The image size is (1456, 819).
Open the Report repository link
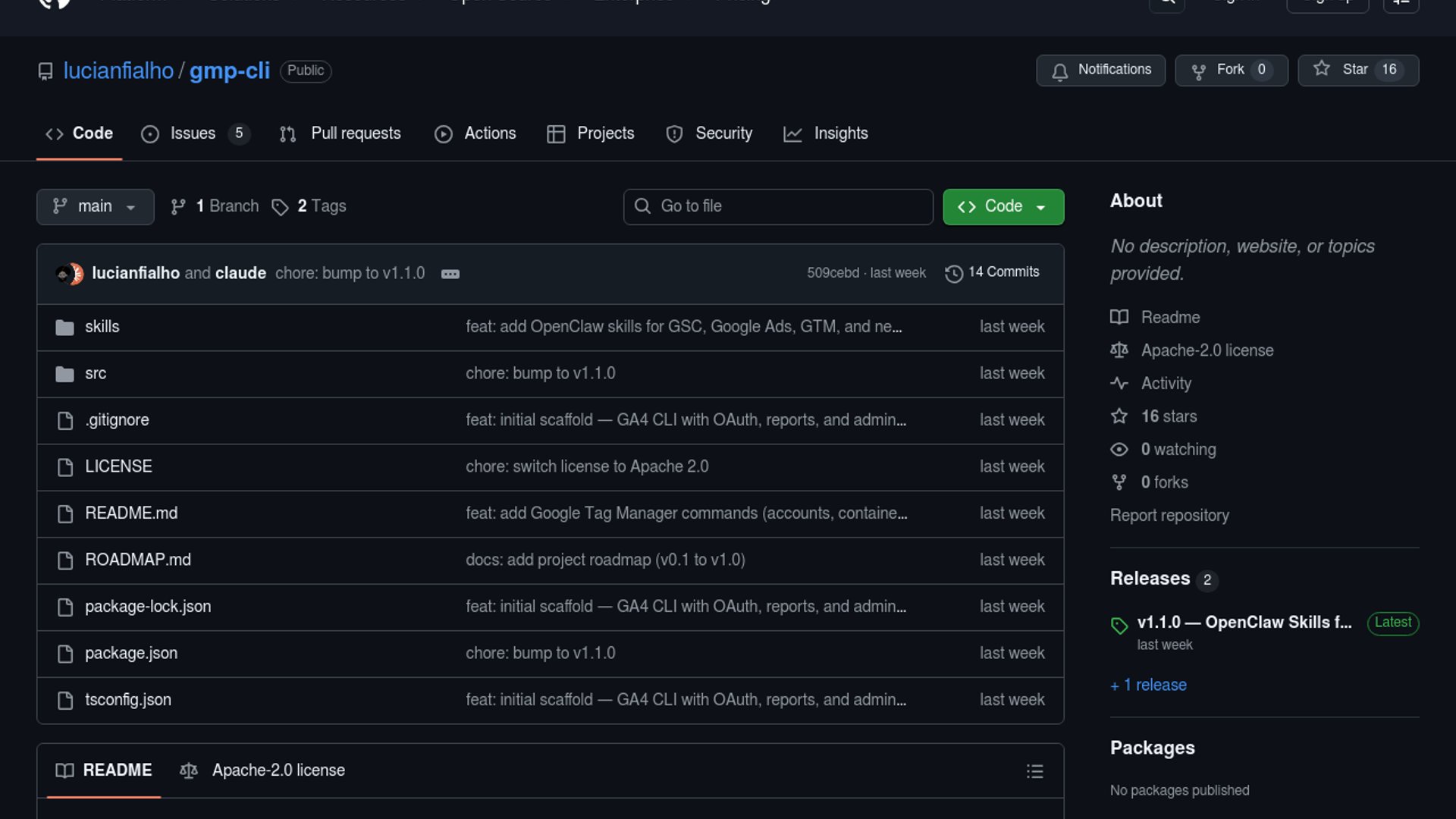[1169, 516]
